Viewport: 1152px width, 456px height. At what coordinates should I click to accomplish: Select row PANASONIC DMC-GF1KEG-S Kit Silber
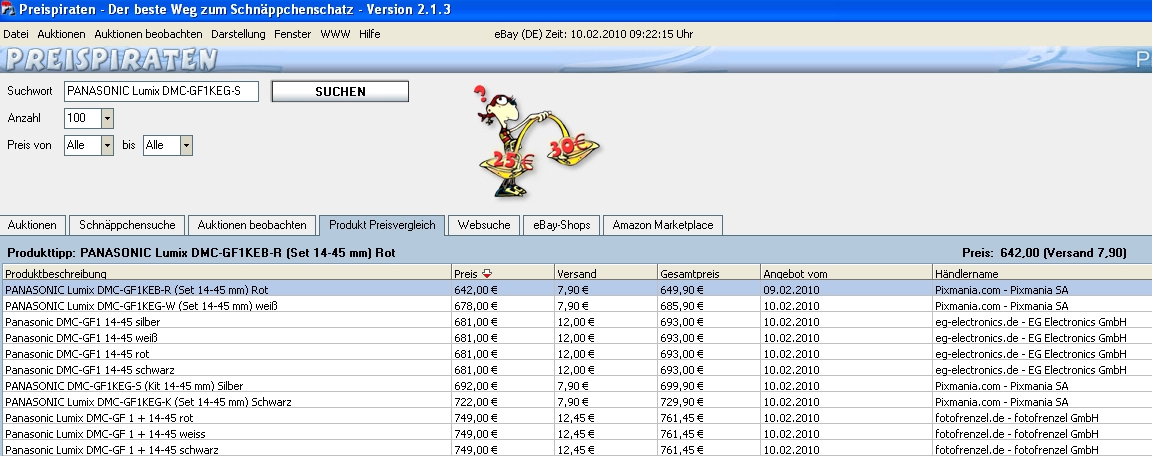pyautogui.click(x=577, y=386)
